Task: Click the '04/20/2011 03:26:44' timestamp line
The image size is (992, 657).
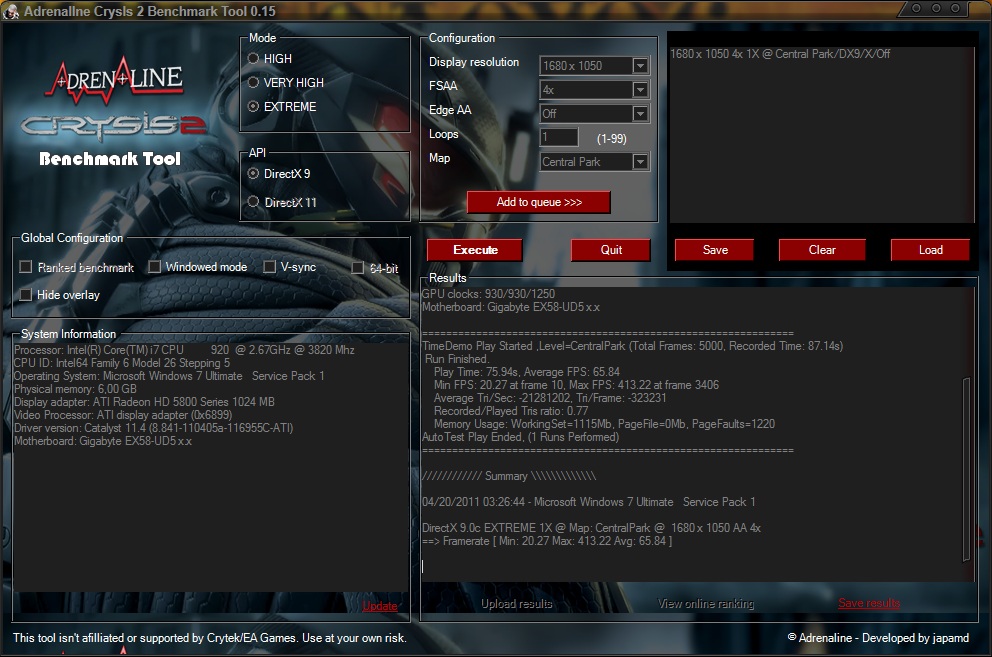Action: 588,502
